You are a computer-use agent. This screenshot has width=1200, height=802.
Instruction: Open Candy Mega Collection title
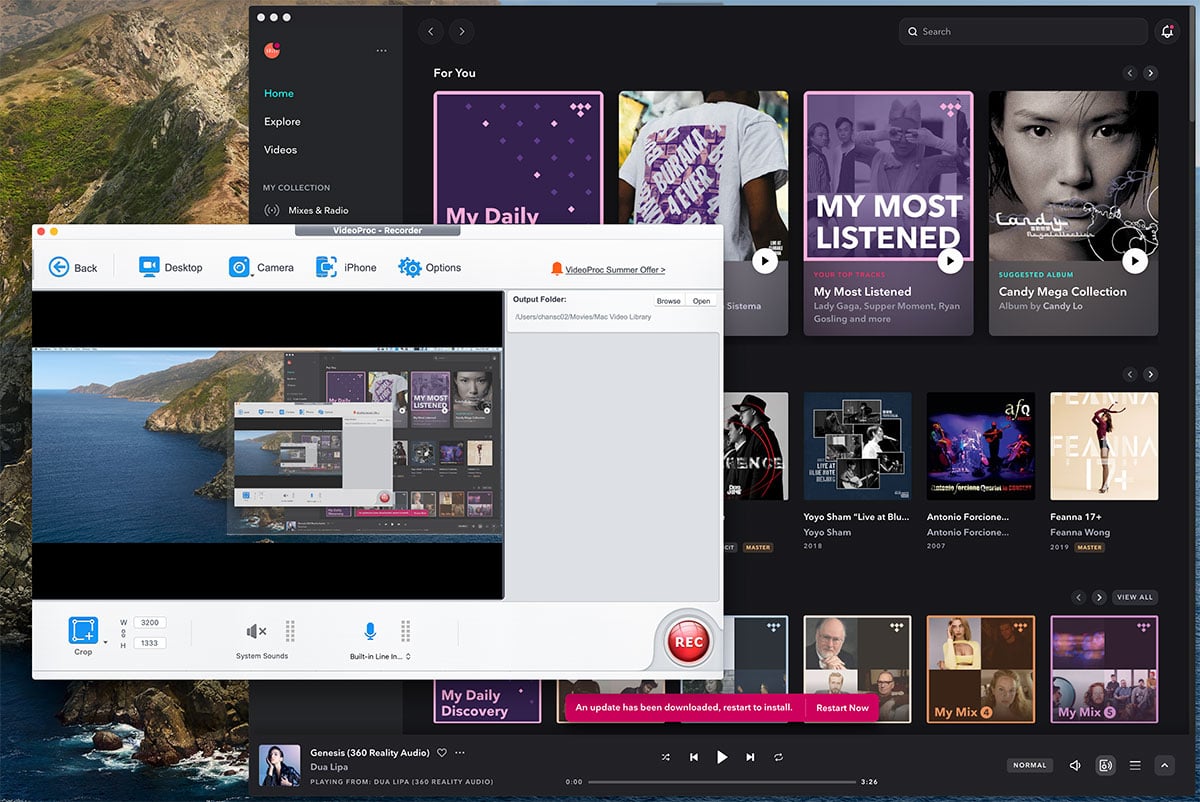pyautogui.click(x=1063, y=291)
